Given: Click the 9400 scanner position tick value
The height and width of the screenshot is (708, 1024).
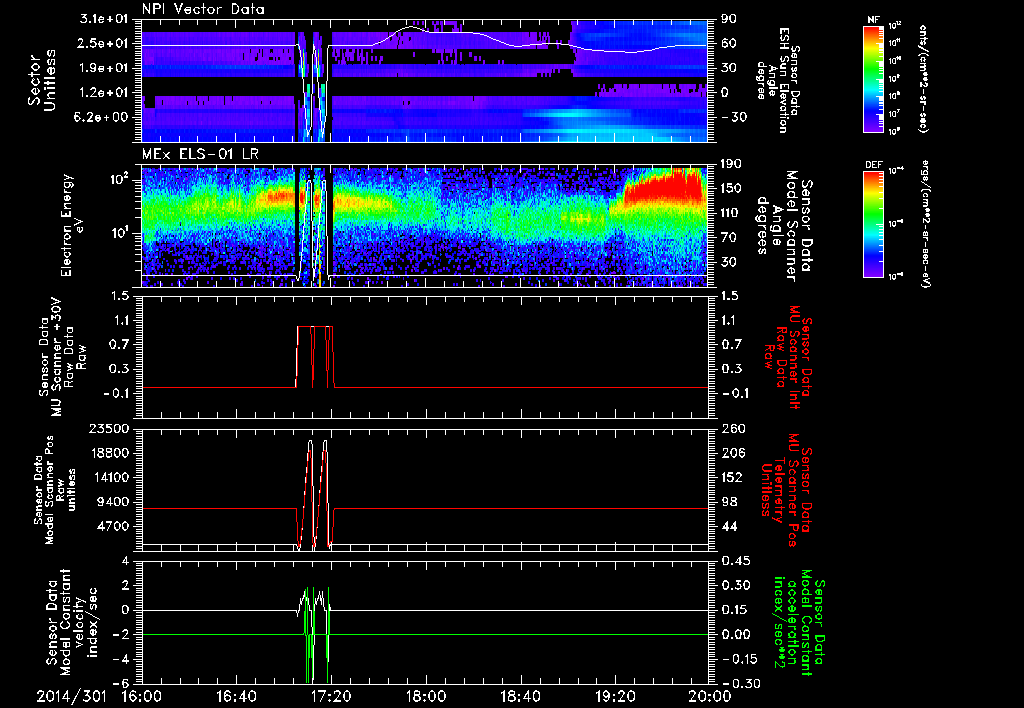Looking at the screenshot, I should (113, 502).
